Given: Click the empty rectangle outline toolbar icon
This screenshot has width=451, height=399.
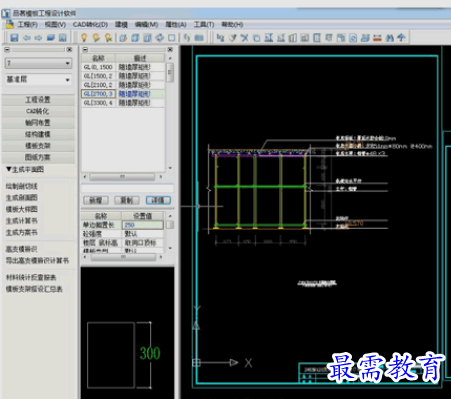Looking at the screenshot, I should (x=171, y=38).
